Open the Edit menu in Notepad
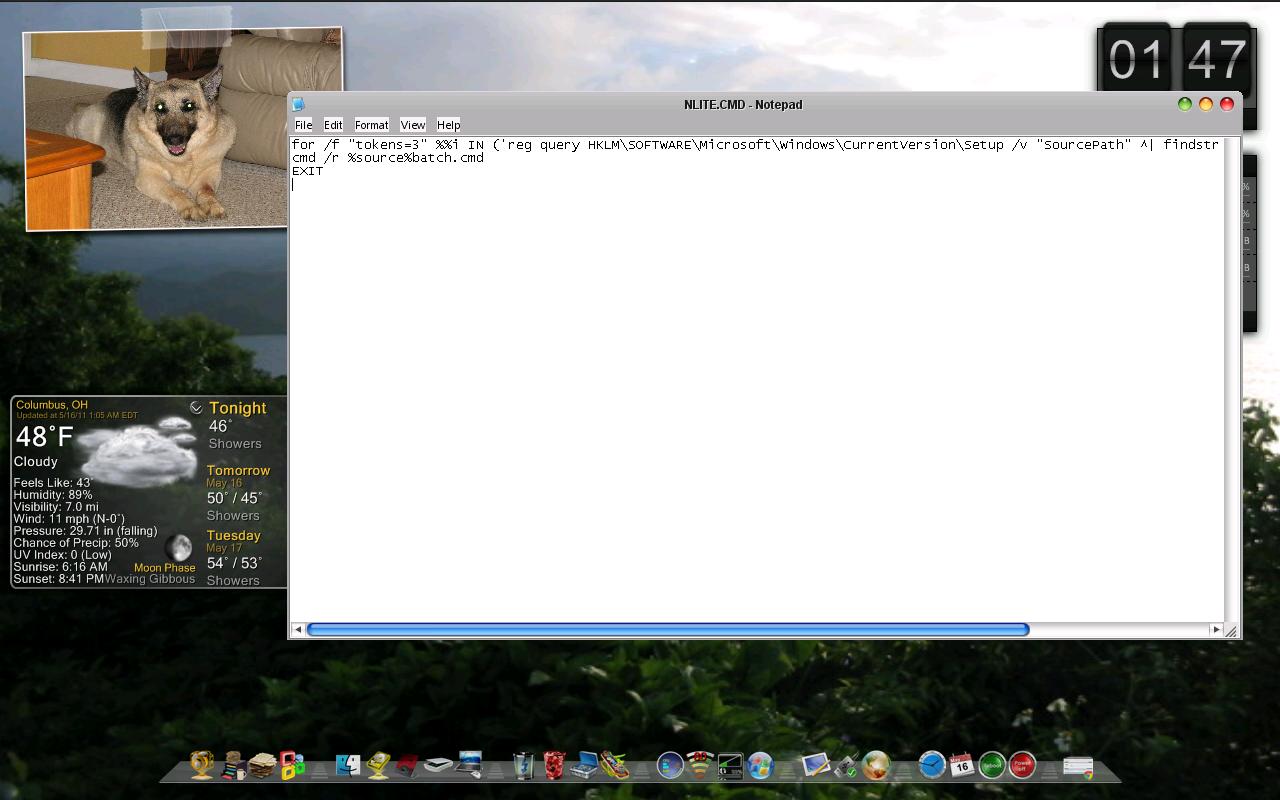 [x=333, y=125]
